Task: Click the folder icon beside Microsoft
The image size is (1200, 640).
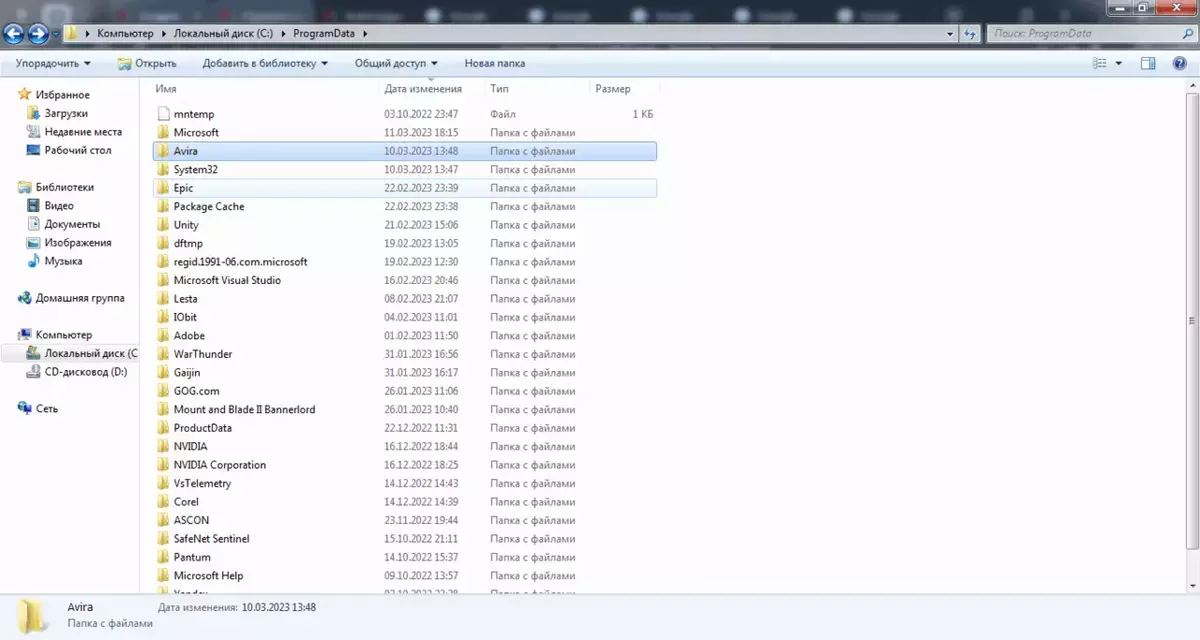Action: pyautogui.click(x=164, y=132)
